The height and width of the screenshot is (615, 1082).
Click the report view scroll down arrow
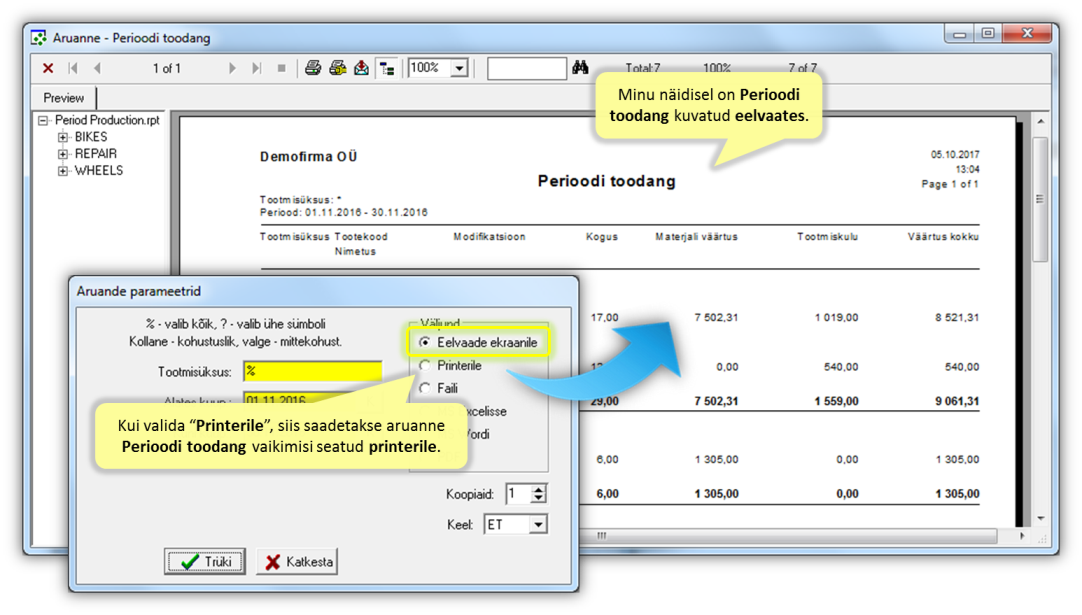click(x=1040, y=518)
